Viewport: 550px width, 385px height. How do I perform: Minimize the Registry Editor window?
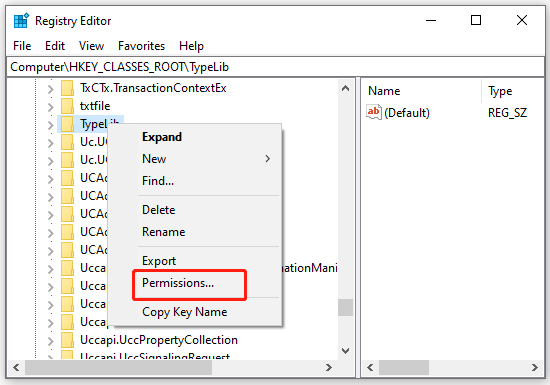[x=431, y=20]
